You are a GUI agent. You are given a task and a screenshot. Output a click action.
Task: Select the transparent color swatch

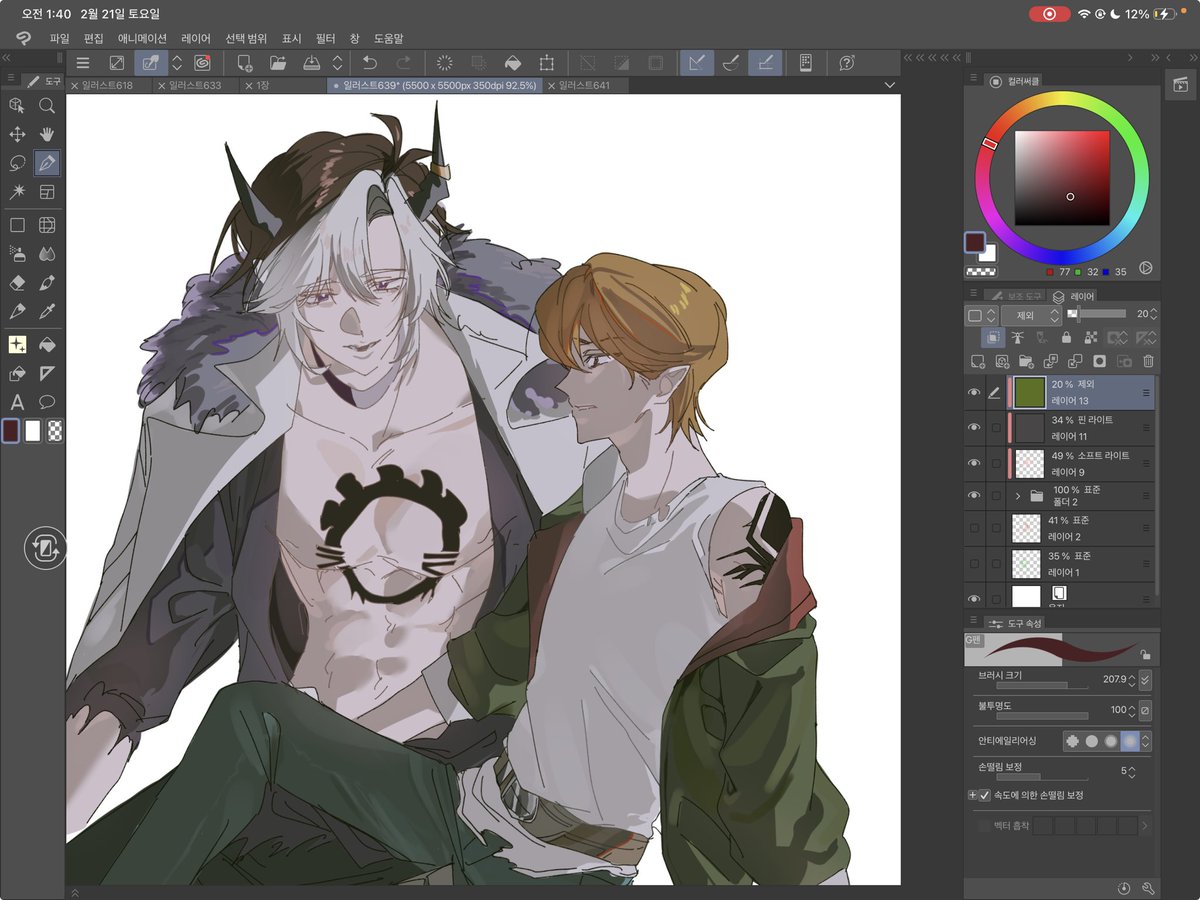click(56, 431)
